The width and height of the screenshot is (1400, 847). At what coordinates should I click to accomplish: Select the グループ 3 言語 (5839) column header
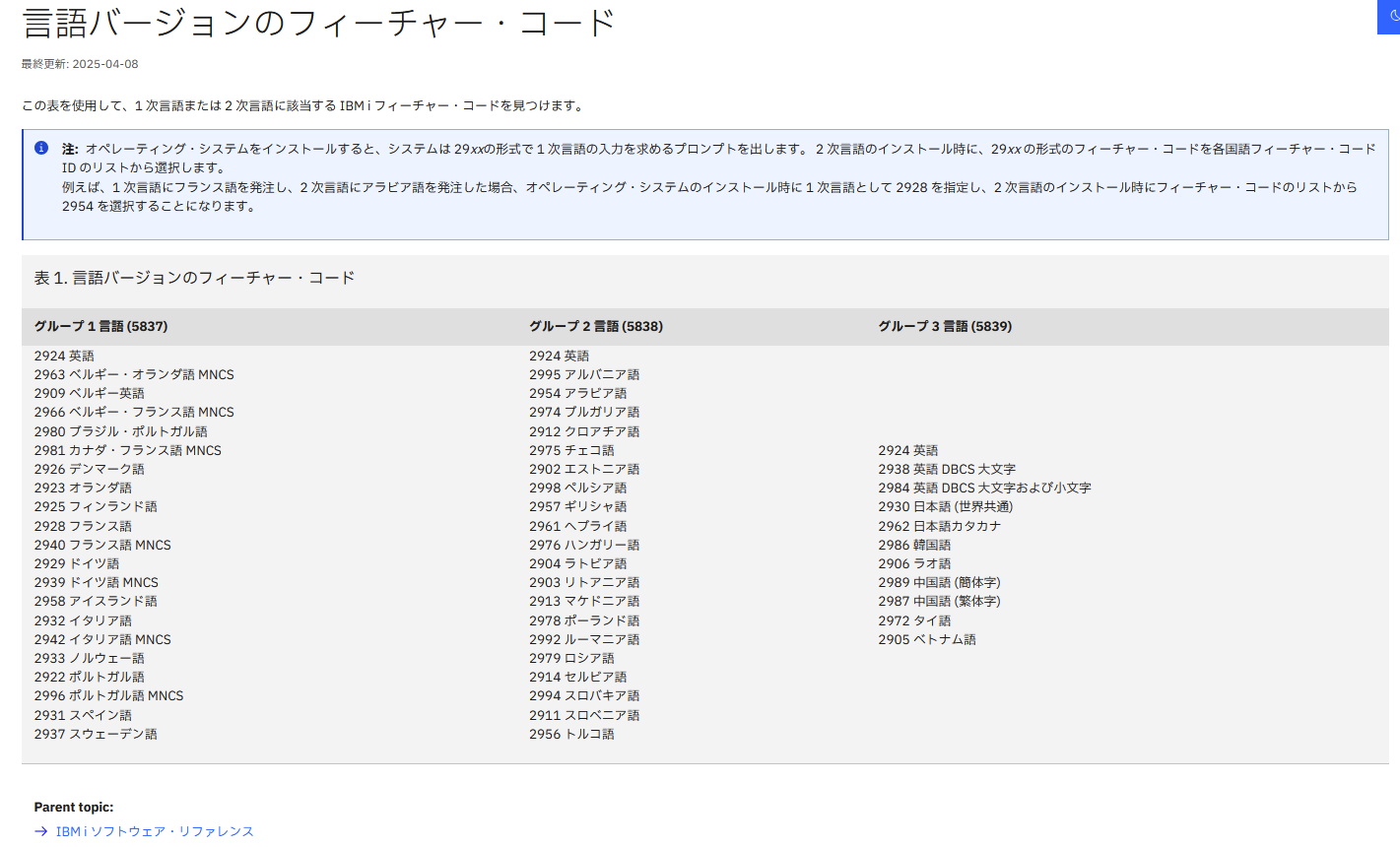click(x=945, y=326)
